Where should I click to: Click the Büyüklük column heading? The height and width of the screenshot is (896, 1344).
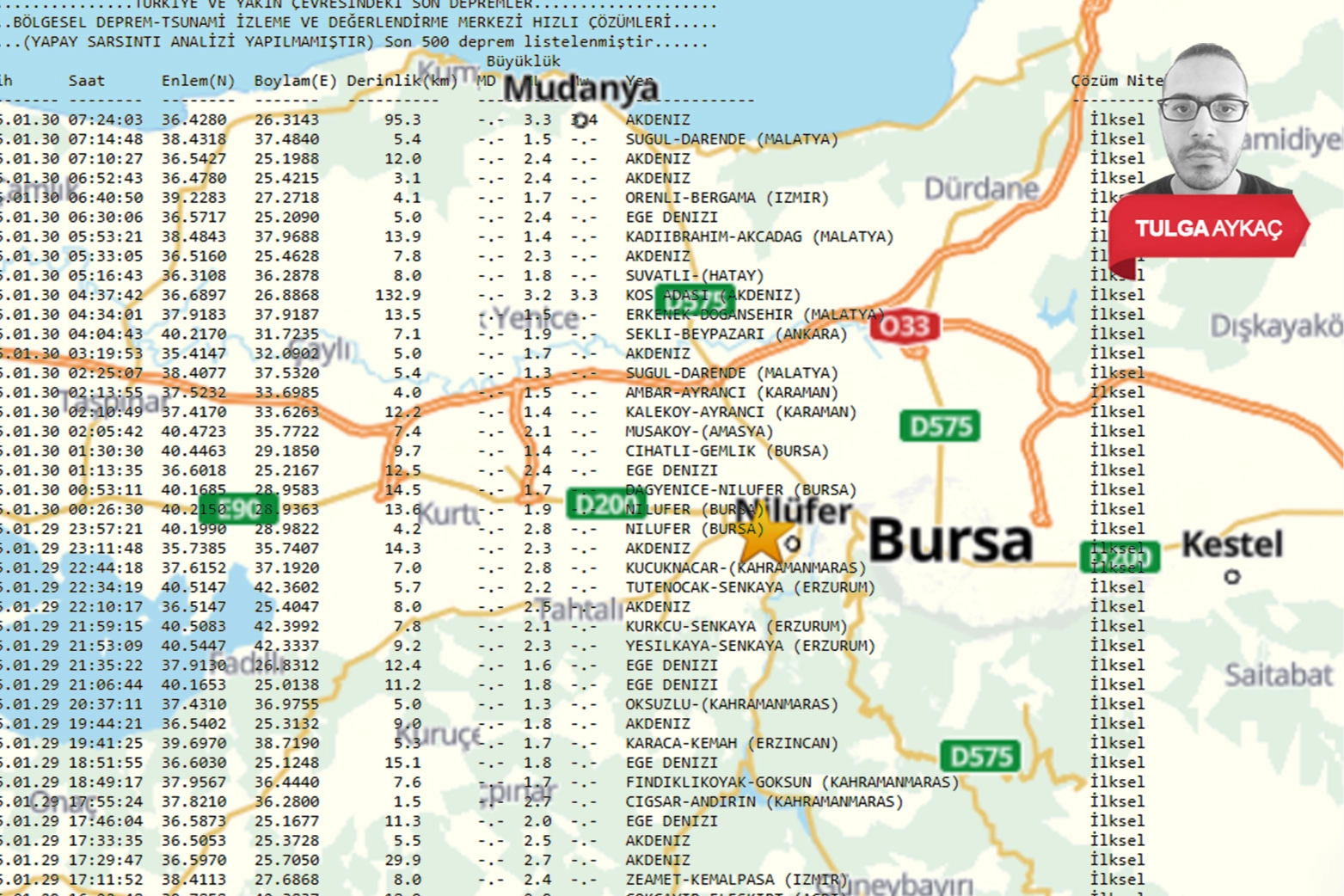(x=523, y=61)
